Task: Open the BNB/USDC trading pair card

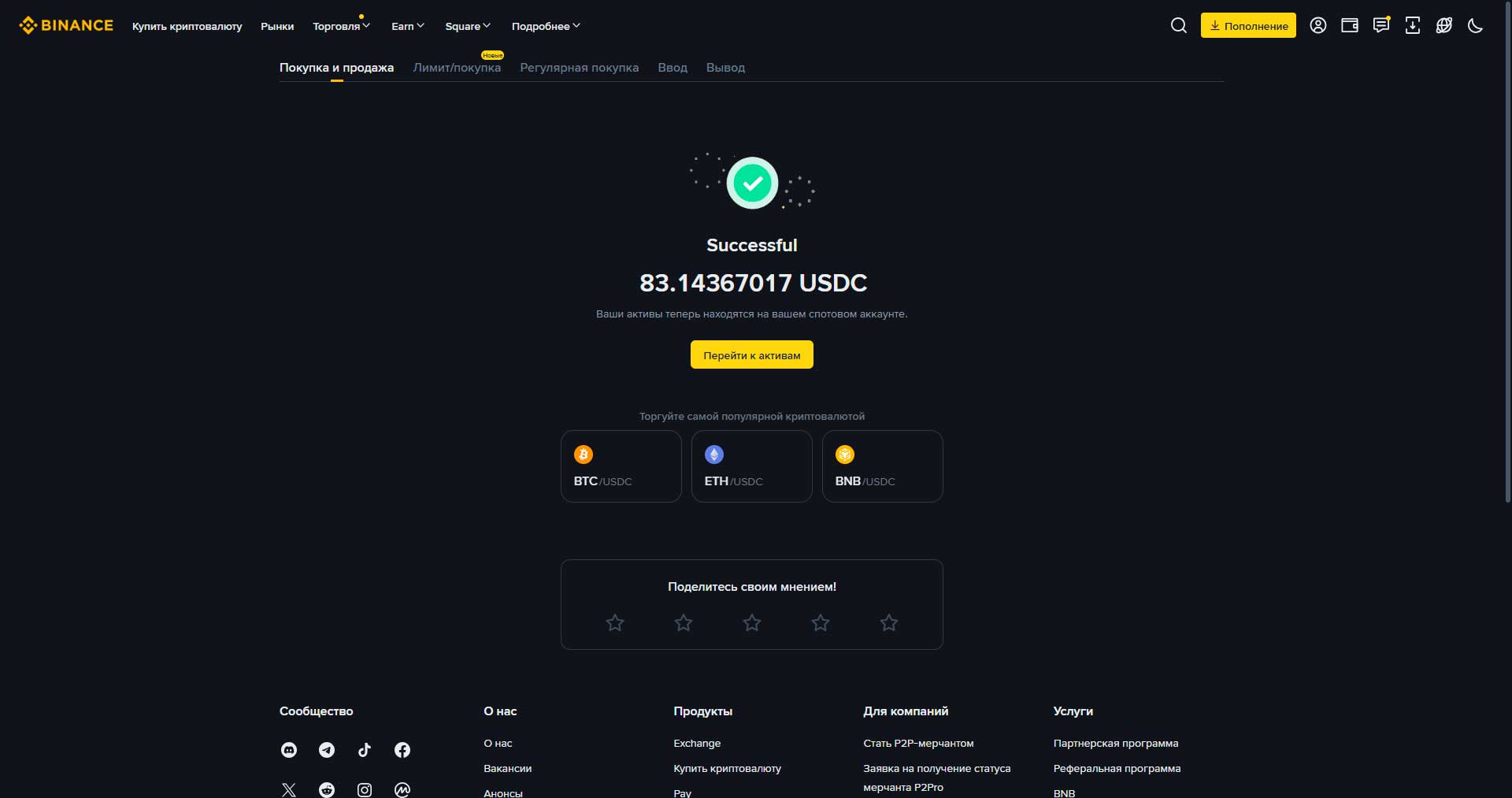Action: (883, 466)
